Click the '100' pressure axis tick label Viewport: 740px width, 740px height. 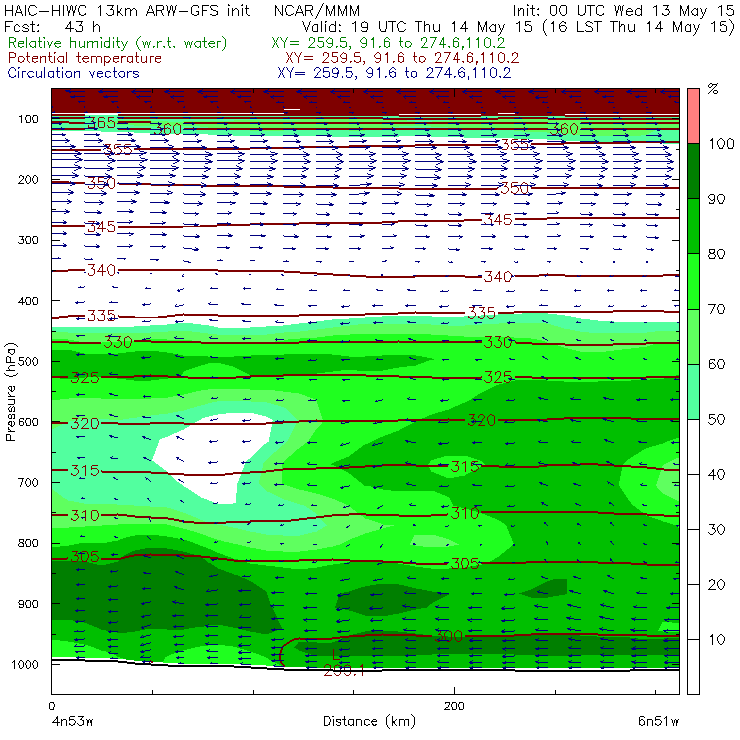(x=28, y=119)
